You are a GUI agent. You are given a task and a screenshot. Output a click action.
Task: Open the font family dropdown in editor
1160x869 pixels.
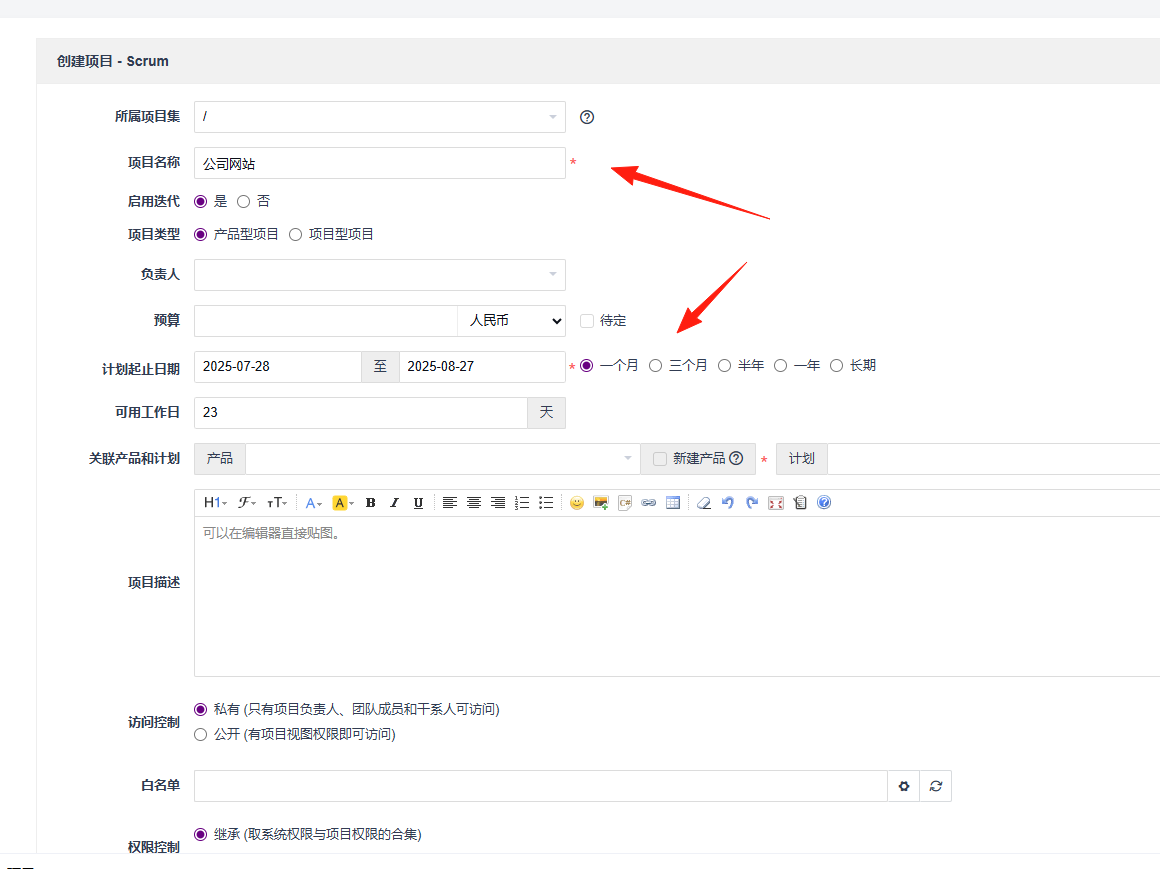click(246, 503)
